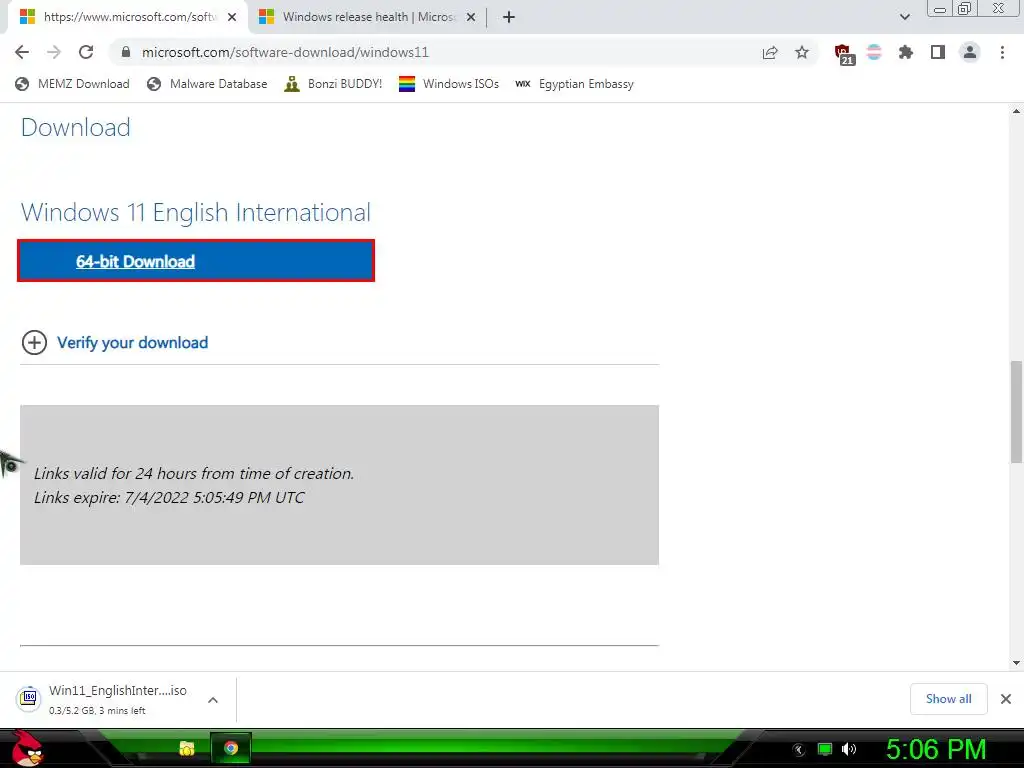
Task: Go back to the previous page
Action: click(x=22, y=52)
